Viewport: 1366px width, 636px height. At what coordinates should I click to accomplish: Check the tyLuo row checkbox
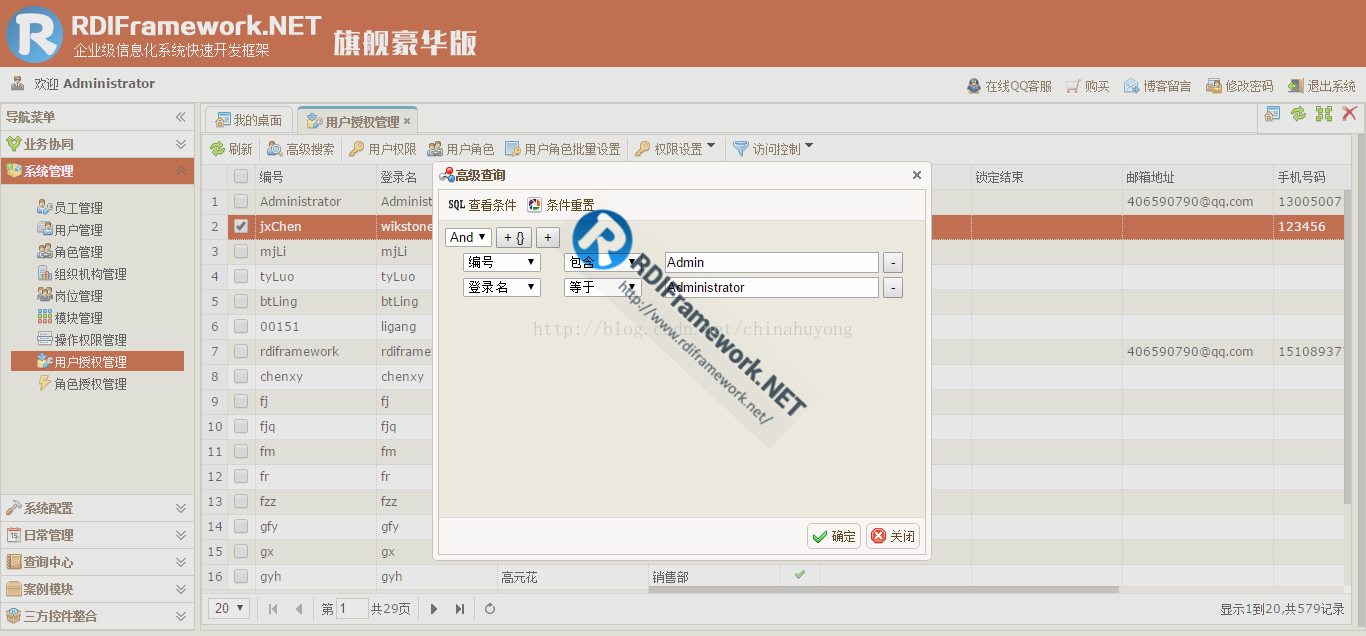[241, 276]
